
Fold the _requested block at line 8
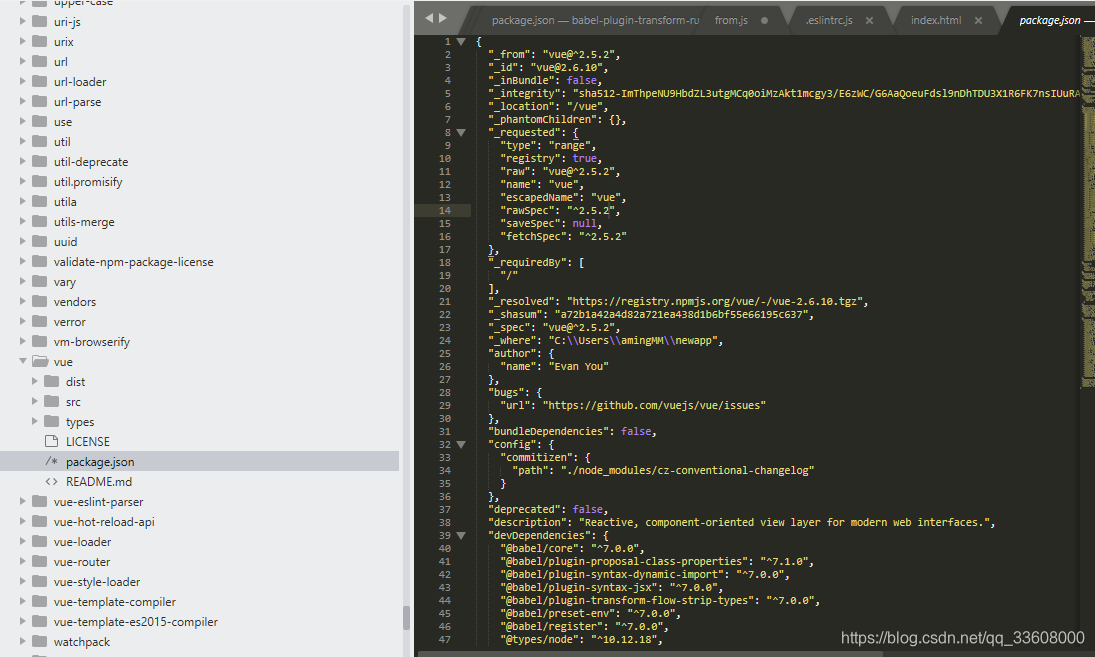click(461, 133)
